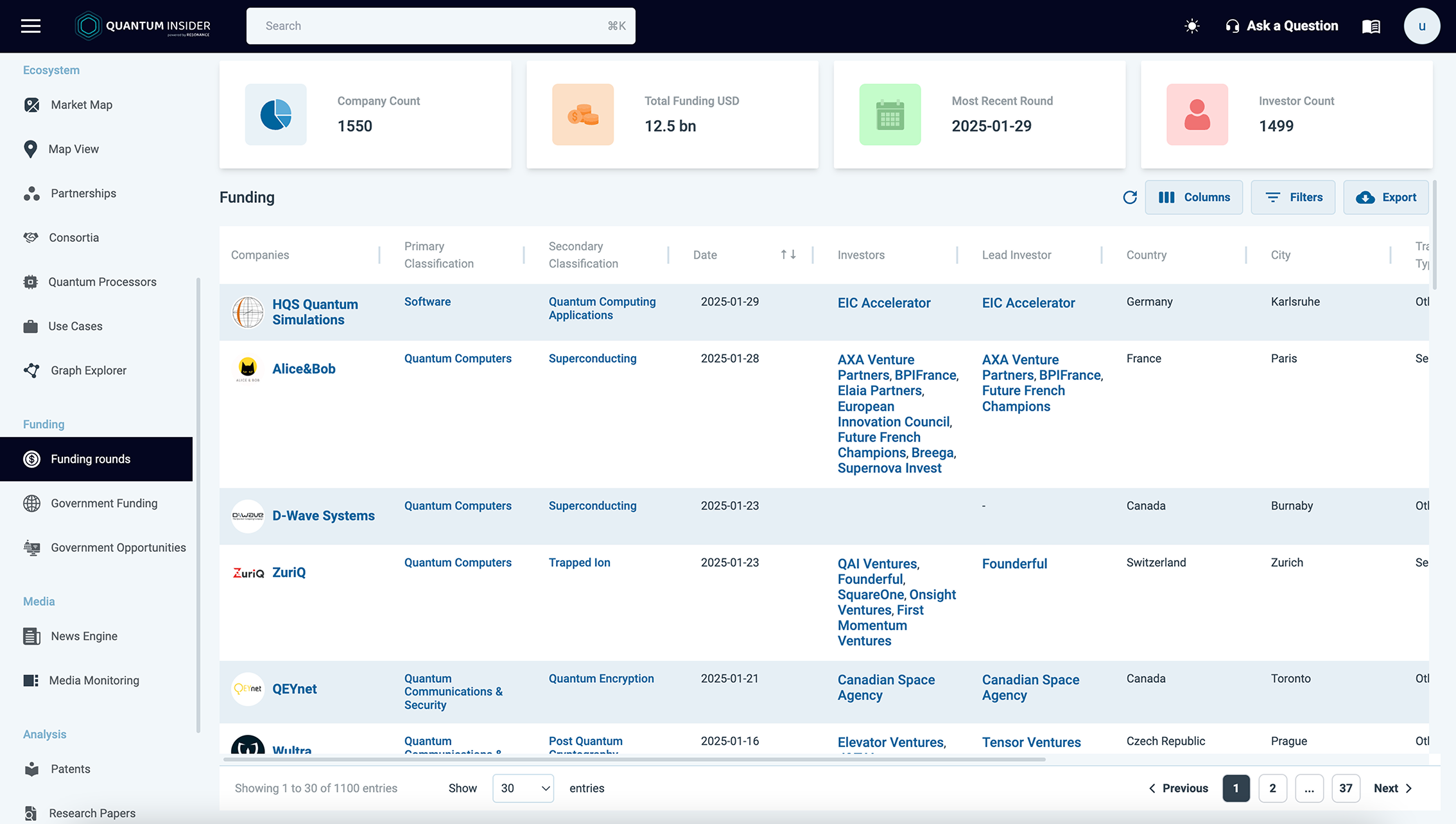Open D-Wave Systems company link

pyautogui.click(x=324, y=516)
